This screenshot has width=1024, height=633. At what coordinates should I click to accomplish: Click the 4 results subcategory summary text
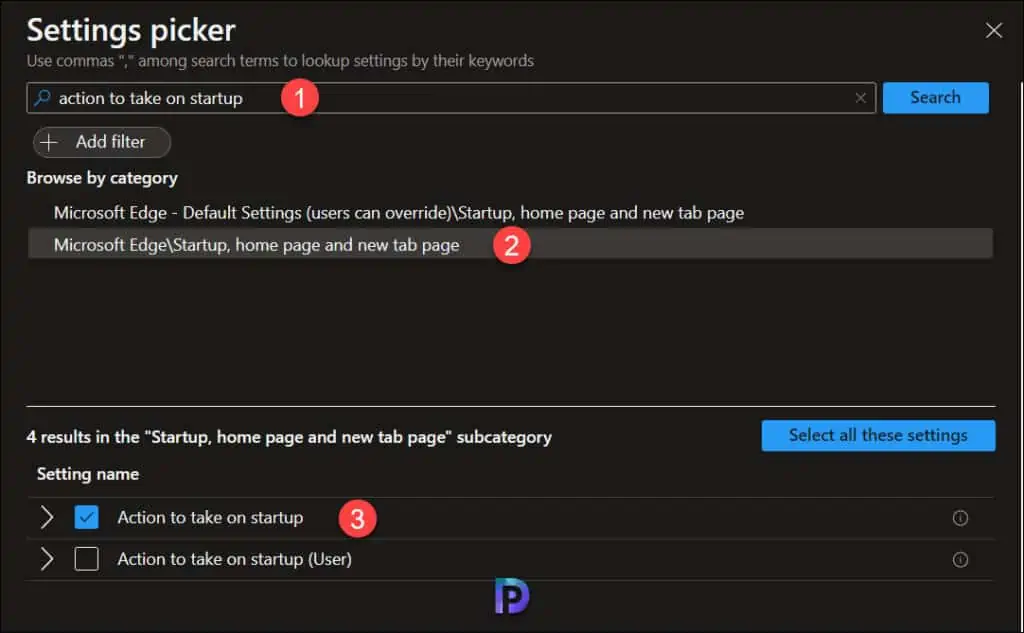coord(289,437)
